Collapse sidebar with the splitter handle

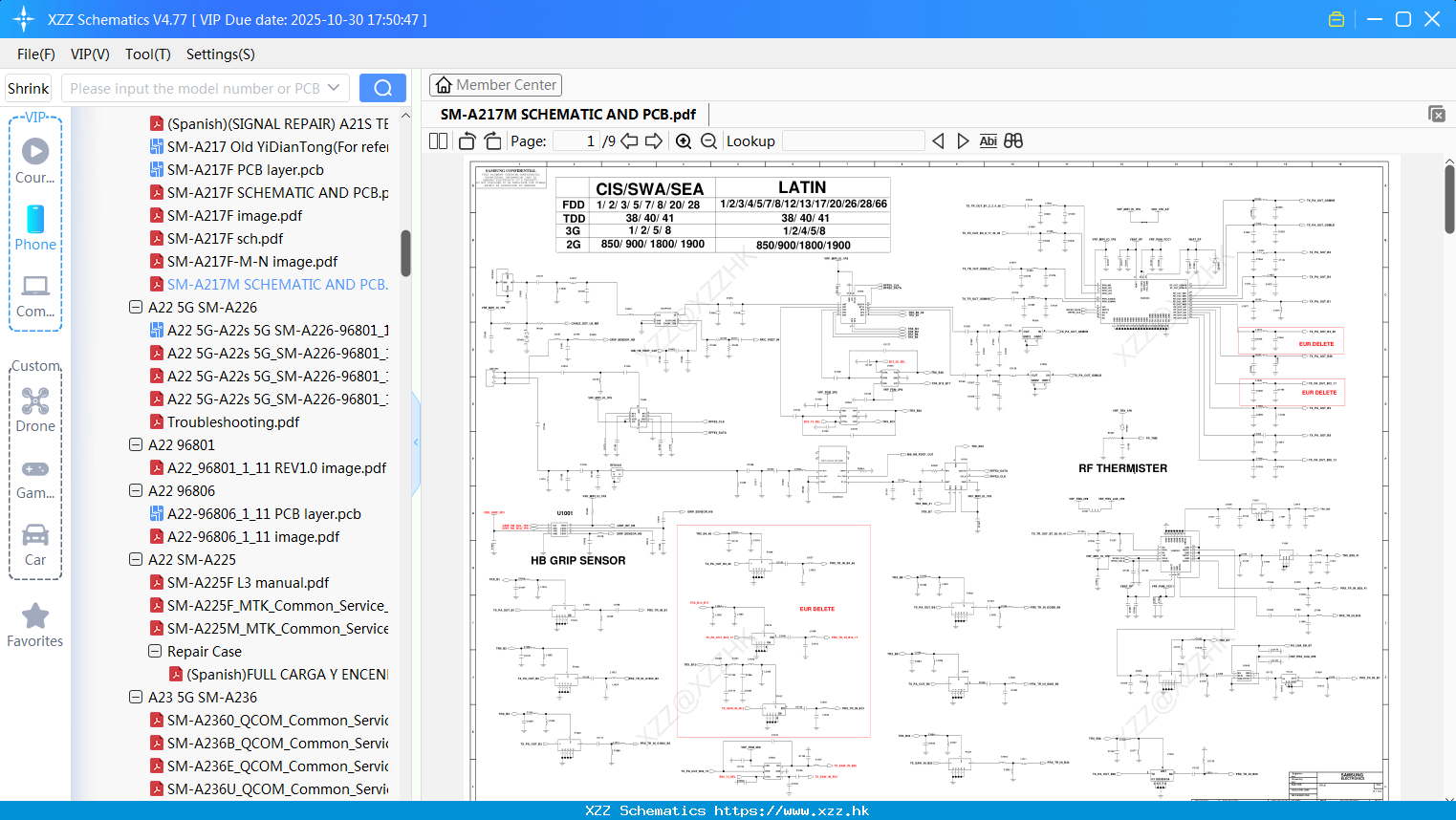417,442
